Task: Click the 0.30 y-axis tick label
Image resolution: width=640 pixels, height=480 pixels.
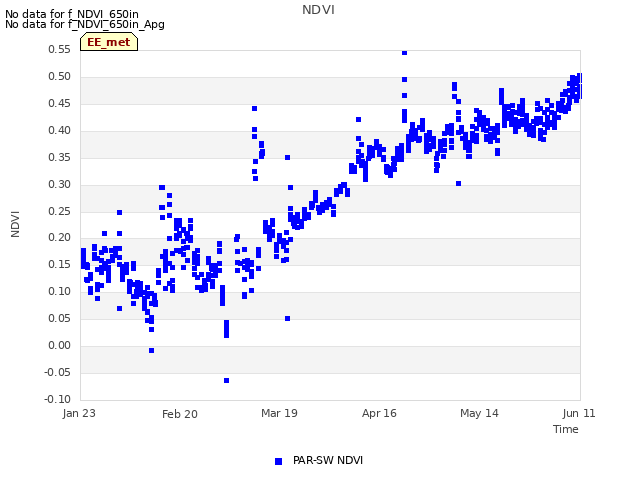Action: click(x=60, y=184)
